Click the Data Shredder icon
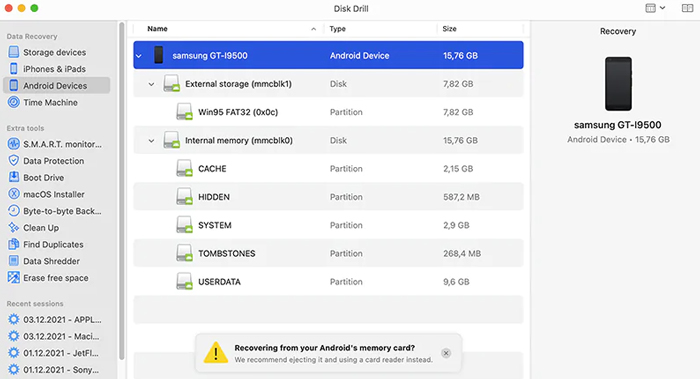Screen dimensions: 700x379 pos(14,261)
